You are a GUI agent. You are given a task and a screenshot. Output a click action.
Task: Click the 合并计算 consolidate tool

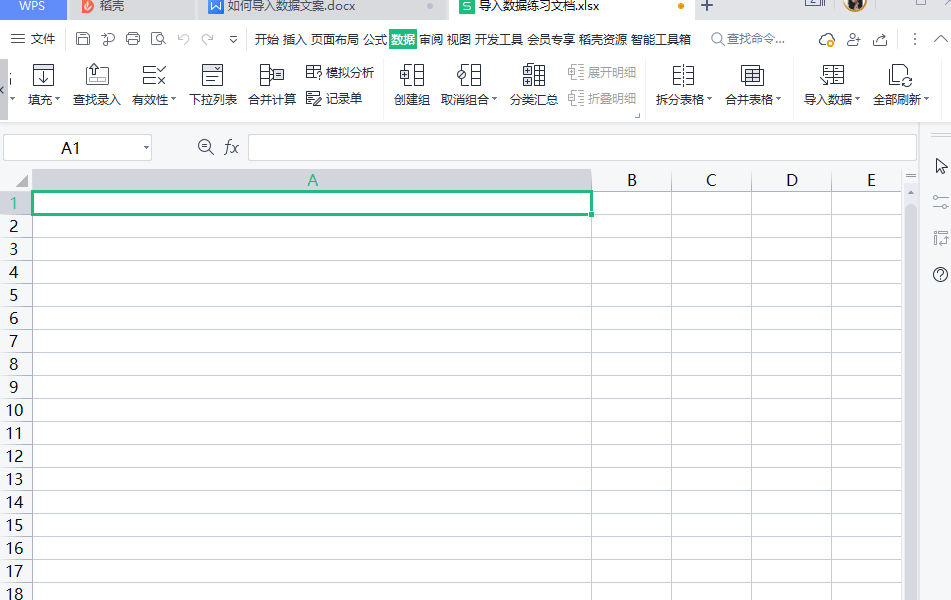click(272, 86)
